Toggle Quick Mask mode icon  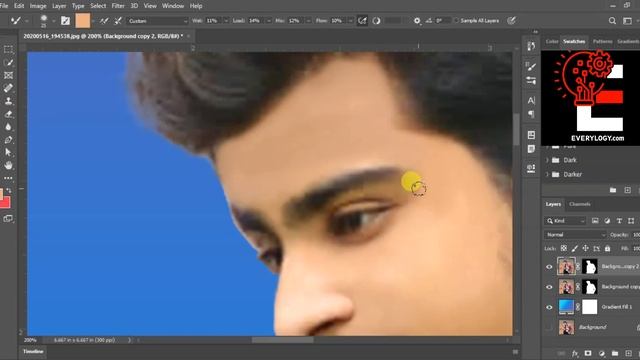[x=8, y=219]
